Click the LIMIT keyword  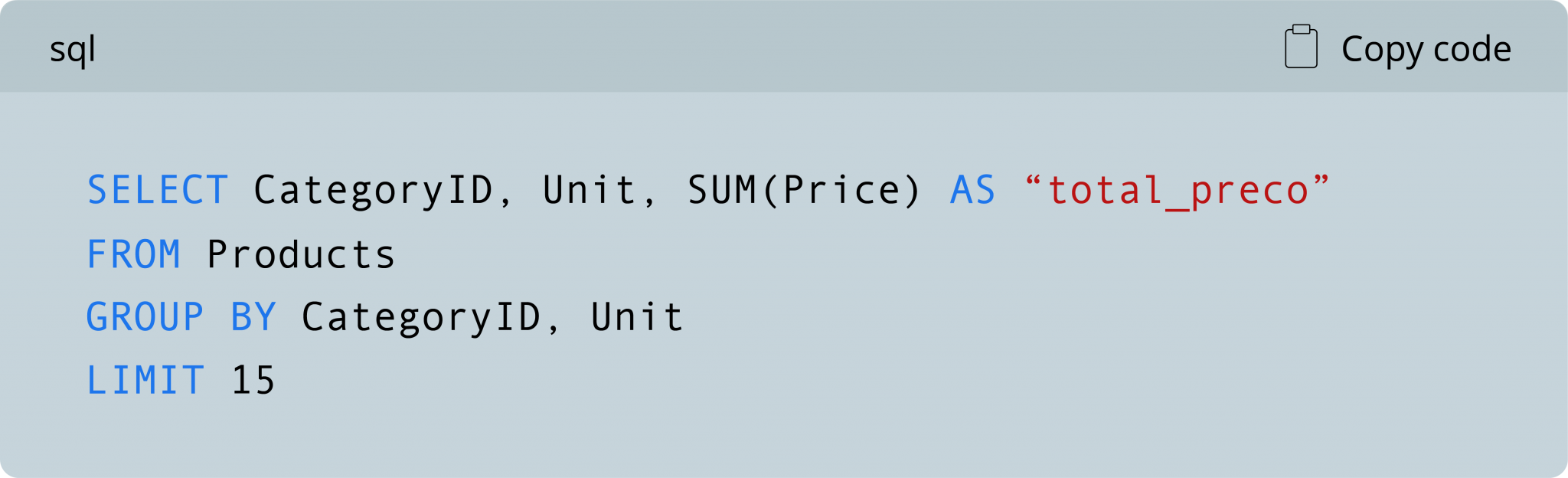tap(145, 377)
